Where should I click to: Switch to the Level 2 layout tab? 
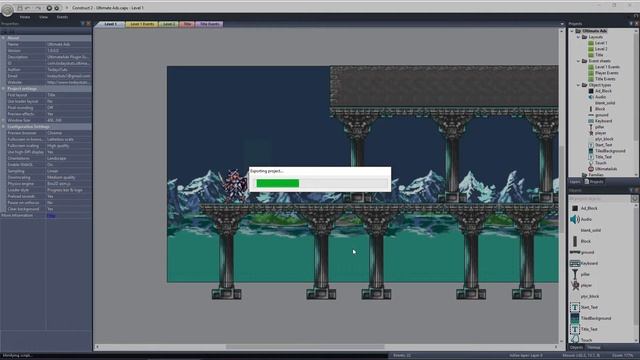point(168,24)
